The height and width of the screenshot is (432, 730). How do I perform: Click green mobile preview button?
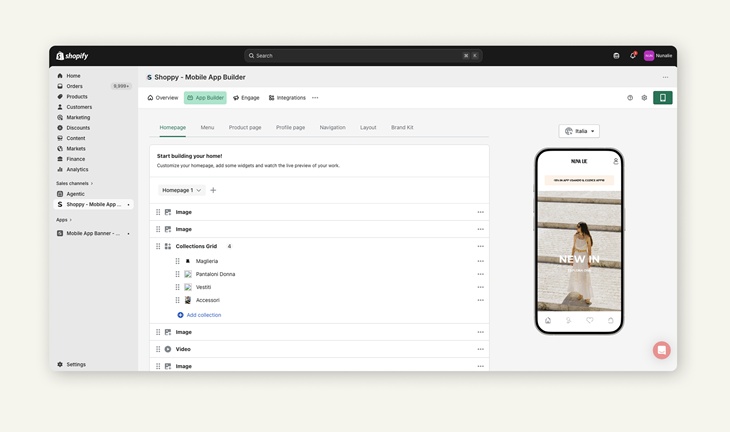tap(662, 98)
